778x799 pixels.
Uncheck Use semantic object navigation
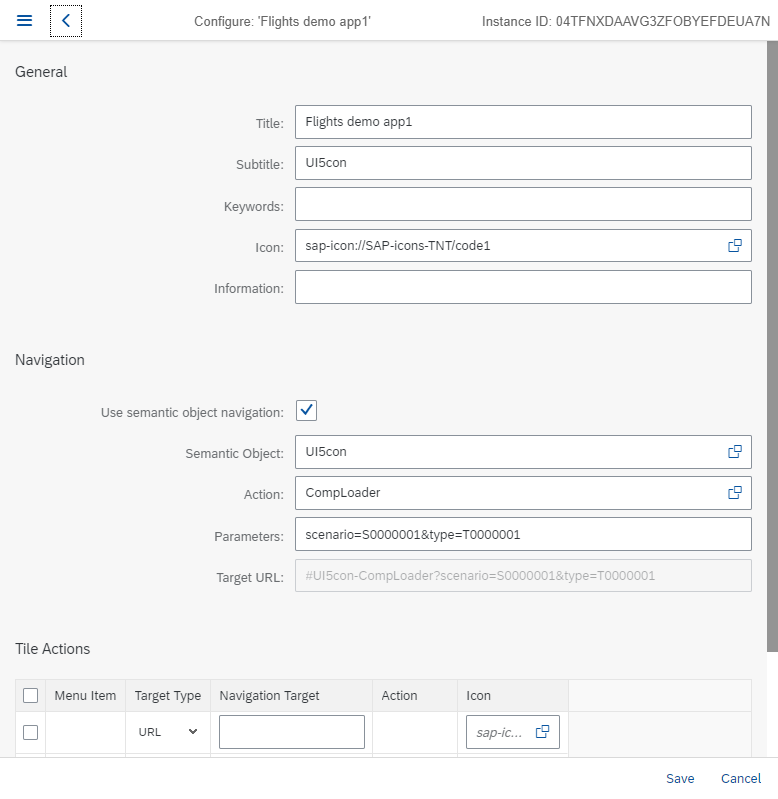pos(307,411)
